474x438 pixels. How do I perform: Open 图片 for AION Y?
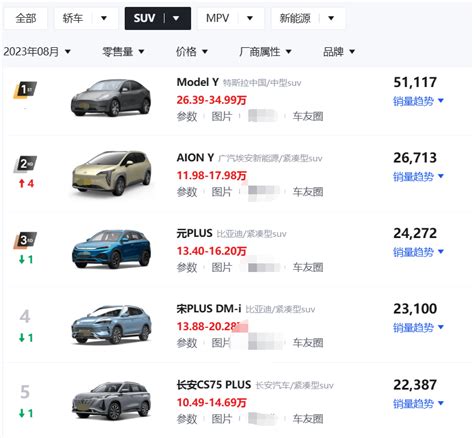coord(222,192)
